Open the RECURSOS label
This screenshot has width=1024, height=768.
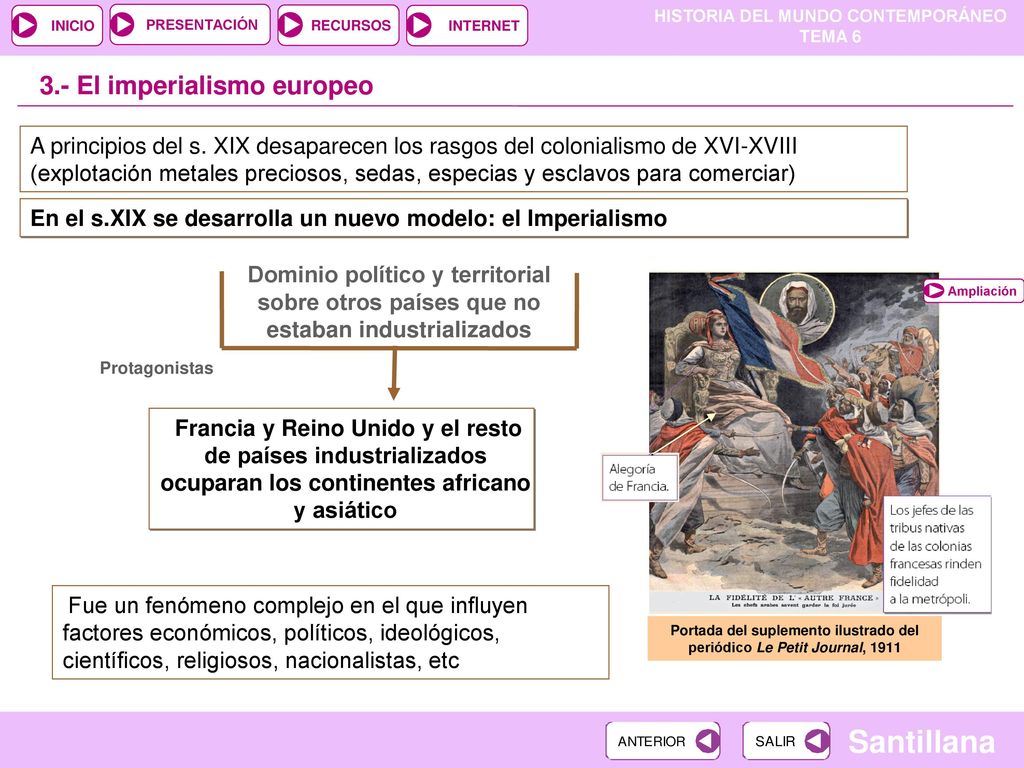coord(351,25)
